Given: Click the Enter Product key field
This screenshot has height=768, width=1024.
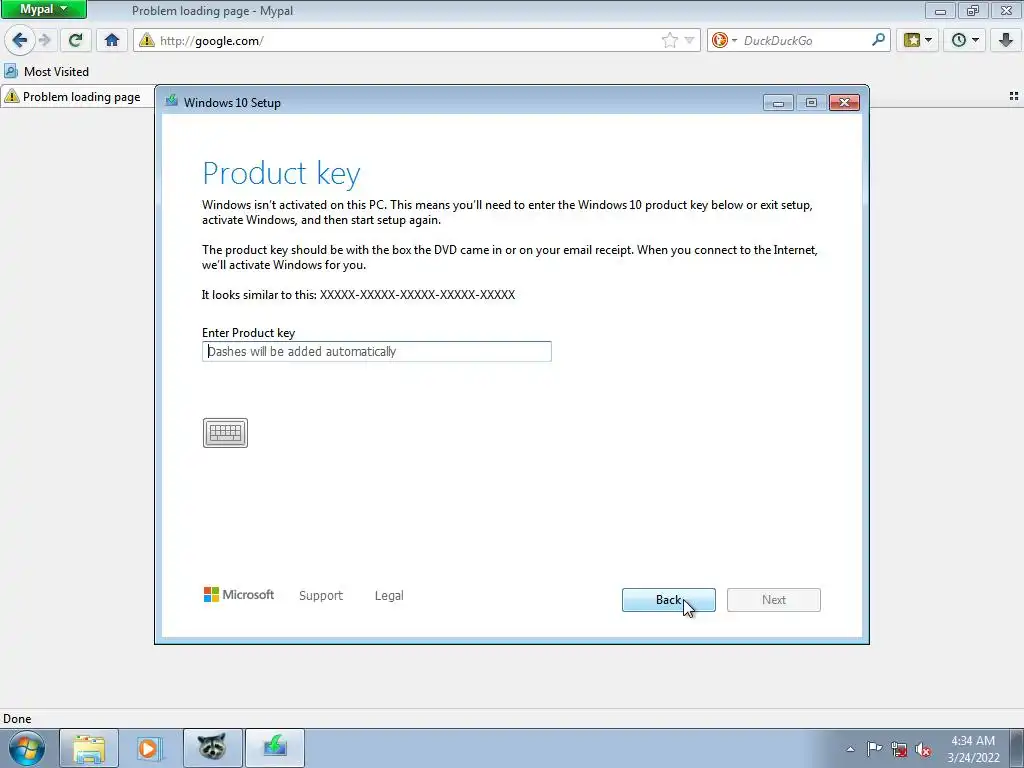Looking at the screenshot, I should click(x=377, y=351).
